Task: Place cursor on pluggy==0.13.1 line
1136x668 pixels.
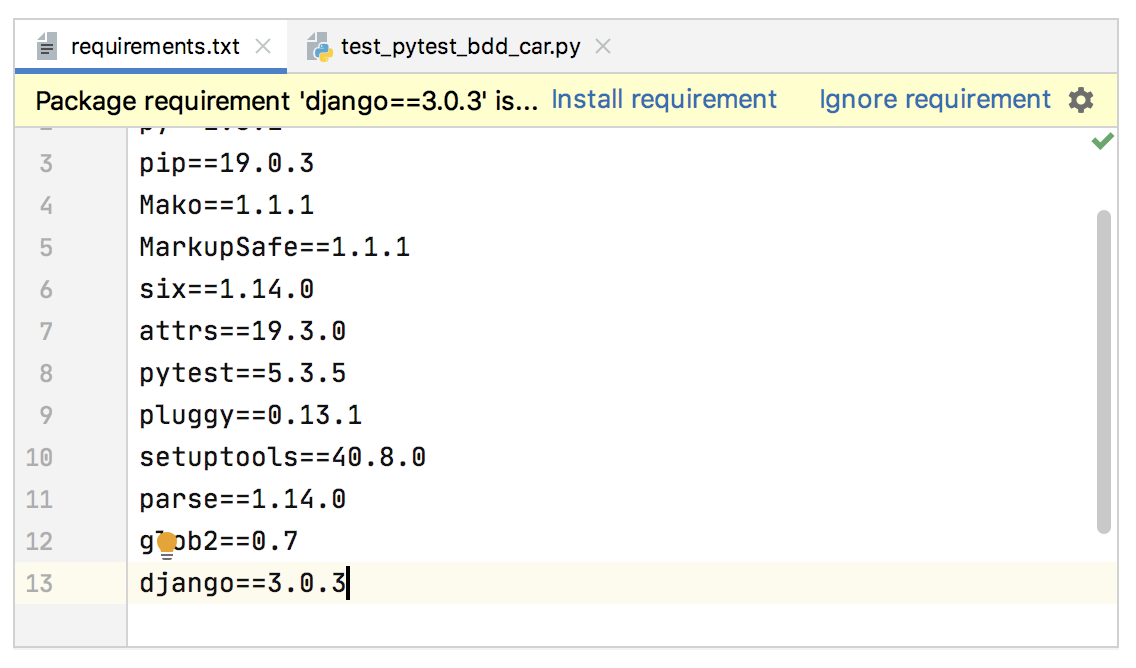Action: [x=251, y=416]
